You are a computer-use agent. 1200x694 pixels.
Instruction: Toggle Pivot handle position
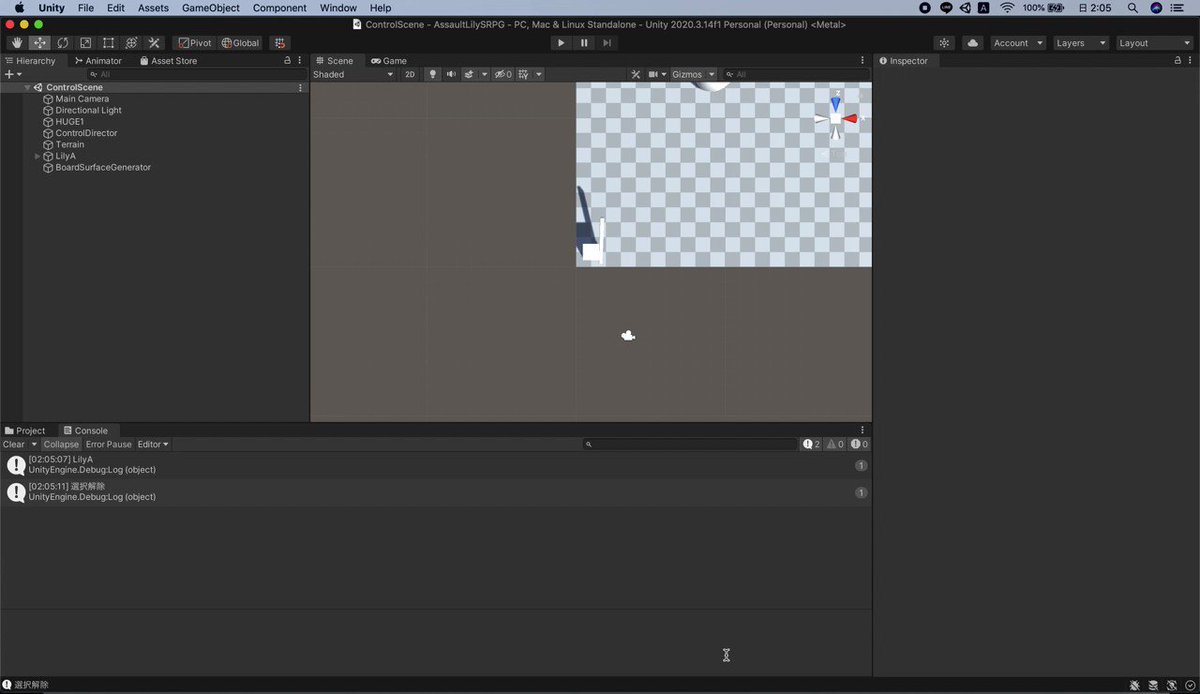click(194, 43)
